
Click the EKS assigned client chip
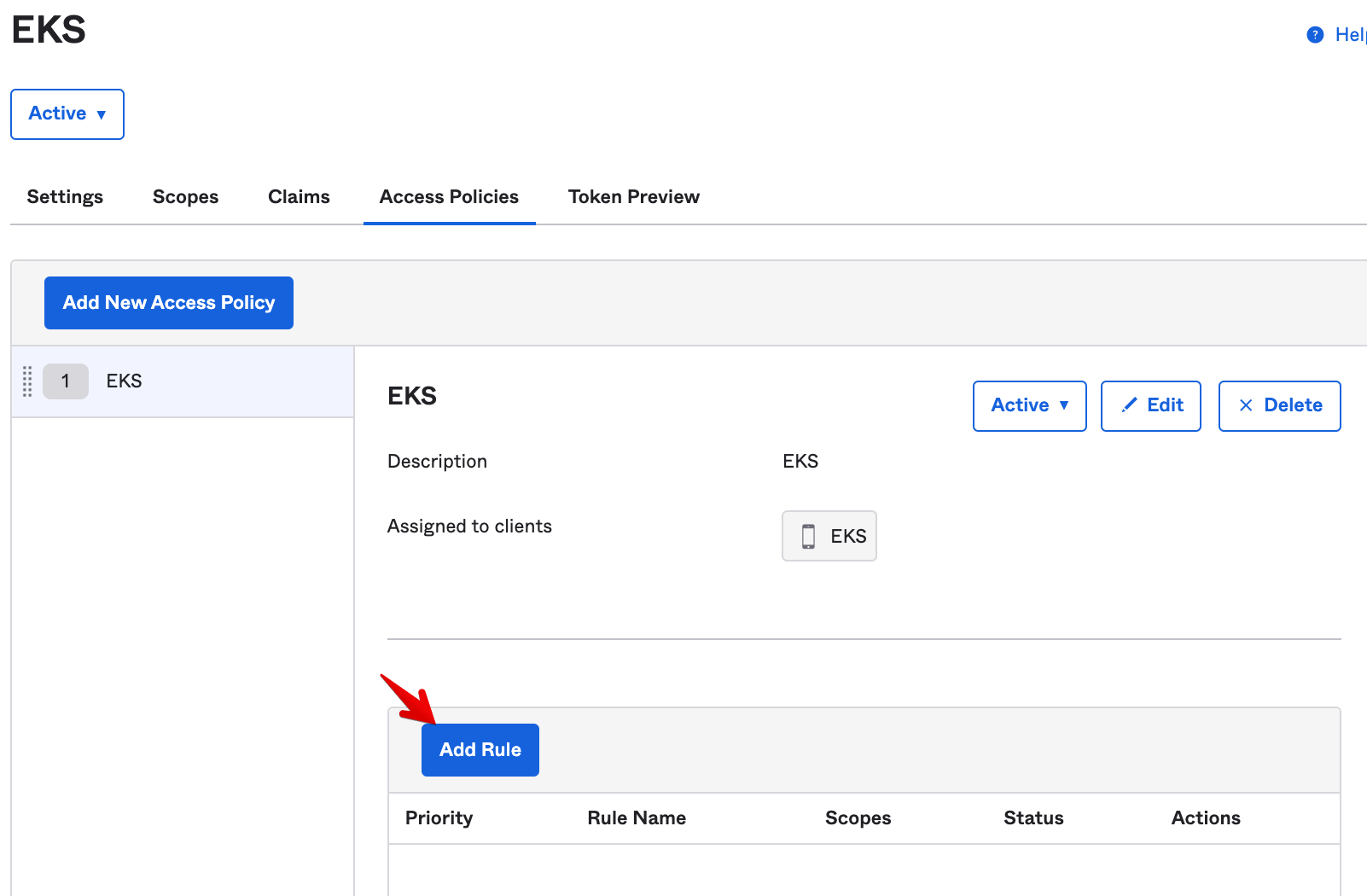[829, 536]
